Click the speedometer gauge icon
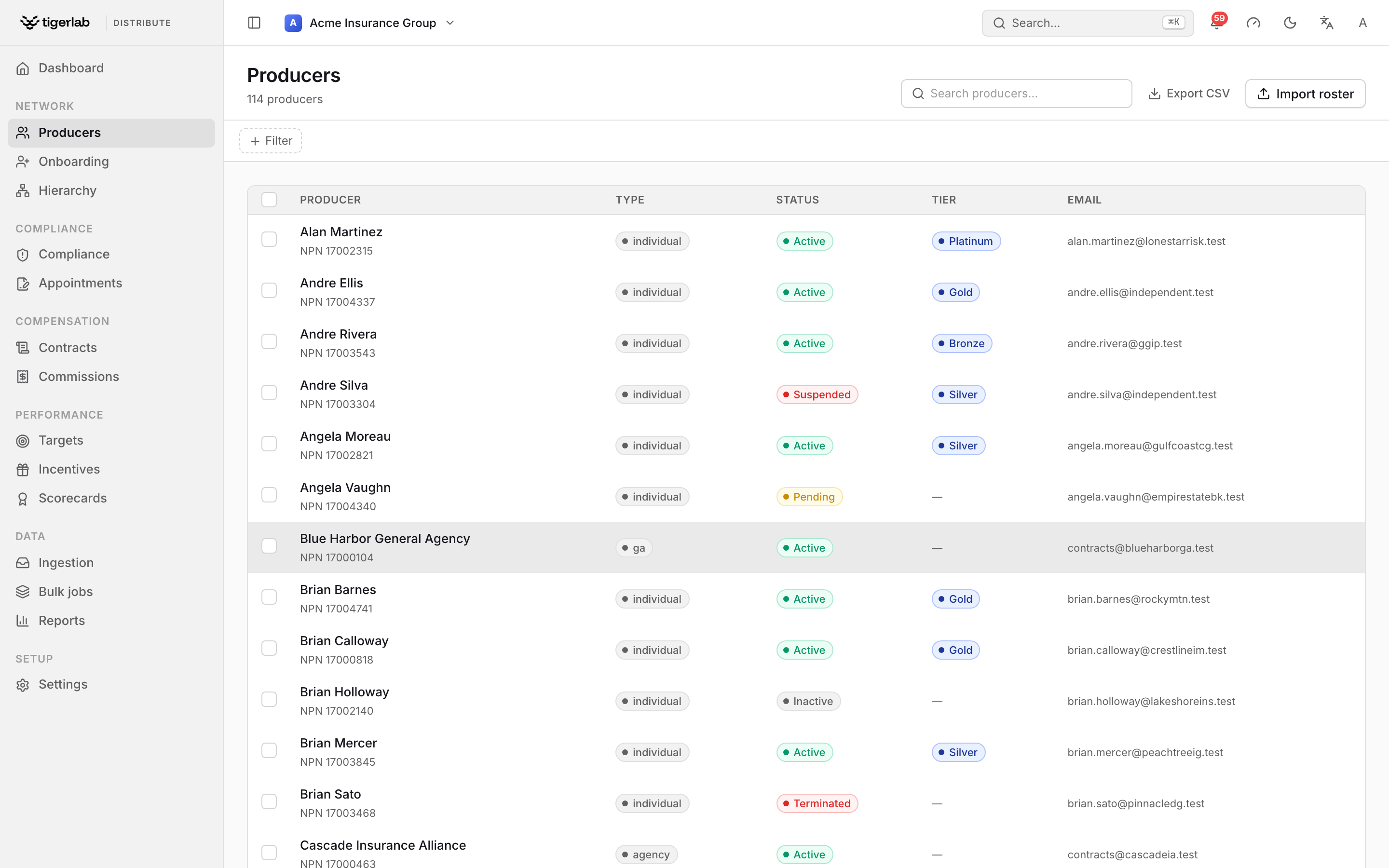1389x868 pixels. point(1253,23)
